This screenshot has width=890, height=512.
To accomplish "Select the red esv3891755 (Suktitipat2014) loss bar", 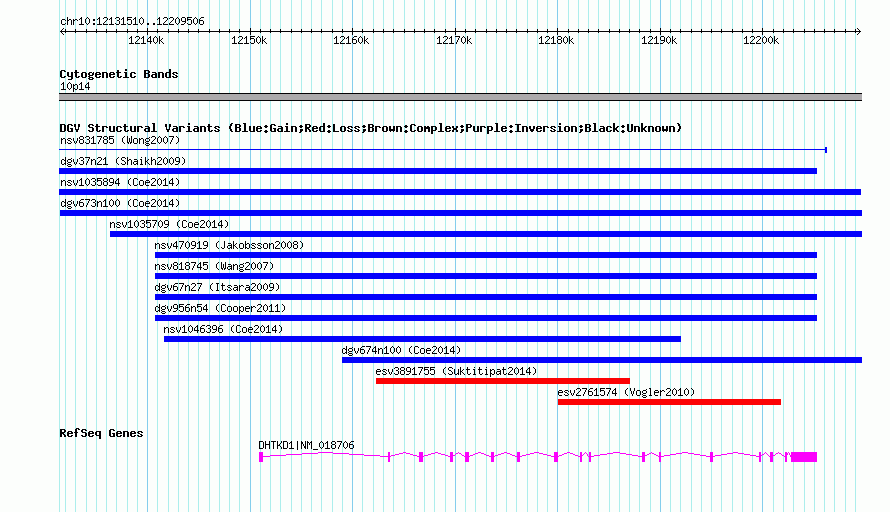I will click(x=503, y=381).
